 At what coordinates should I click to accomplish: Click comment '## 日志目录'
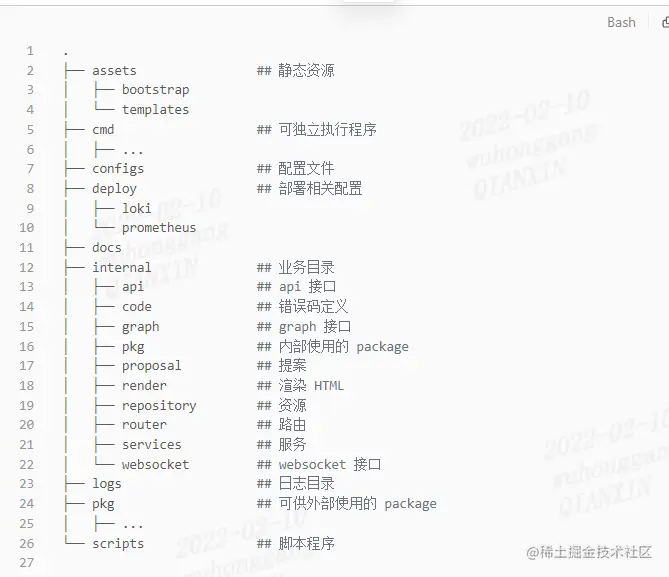(295, 484)
